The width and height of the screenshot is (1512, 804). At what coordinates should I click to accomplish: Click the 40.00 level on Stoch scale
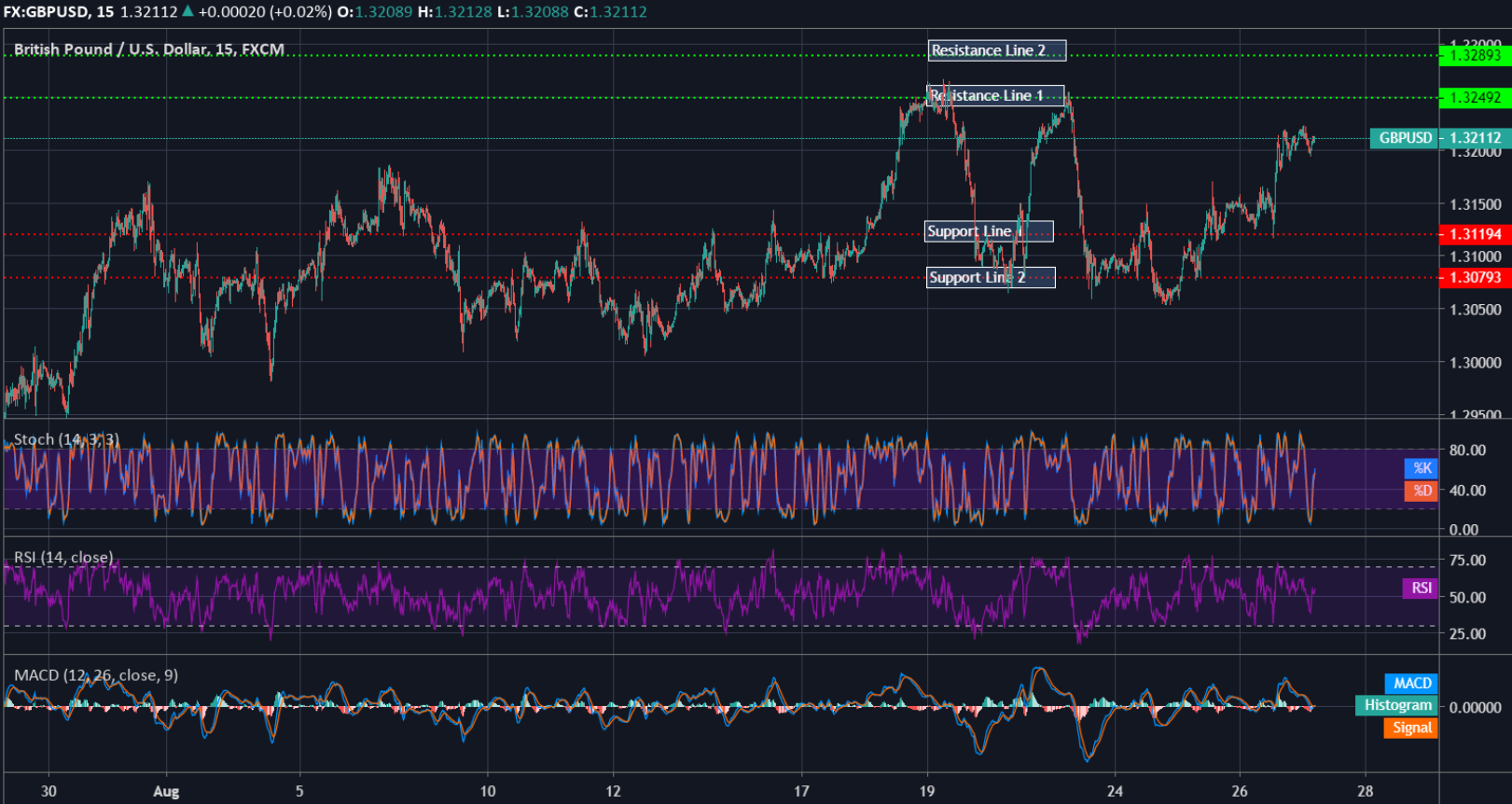tap(1467, 490)
